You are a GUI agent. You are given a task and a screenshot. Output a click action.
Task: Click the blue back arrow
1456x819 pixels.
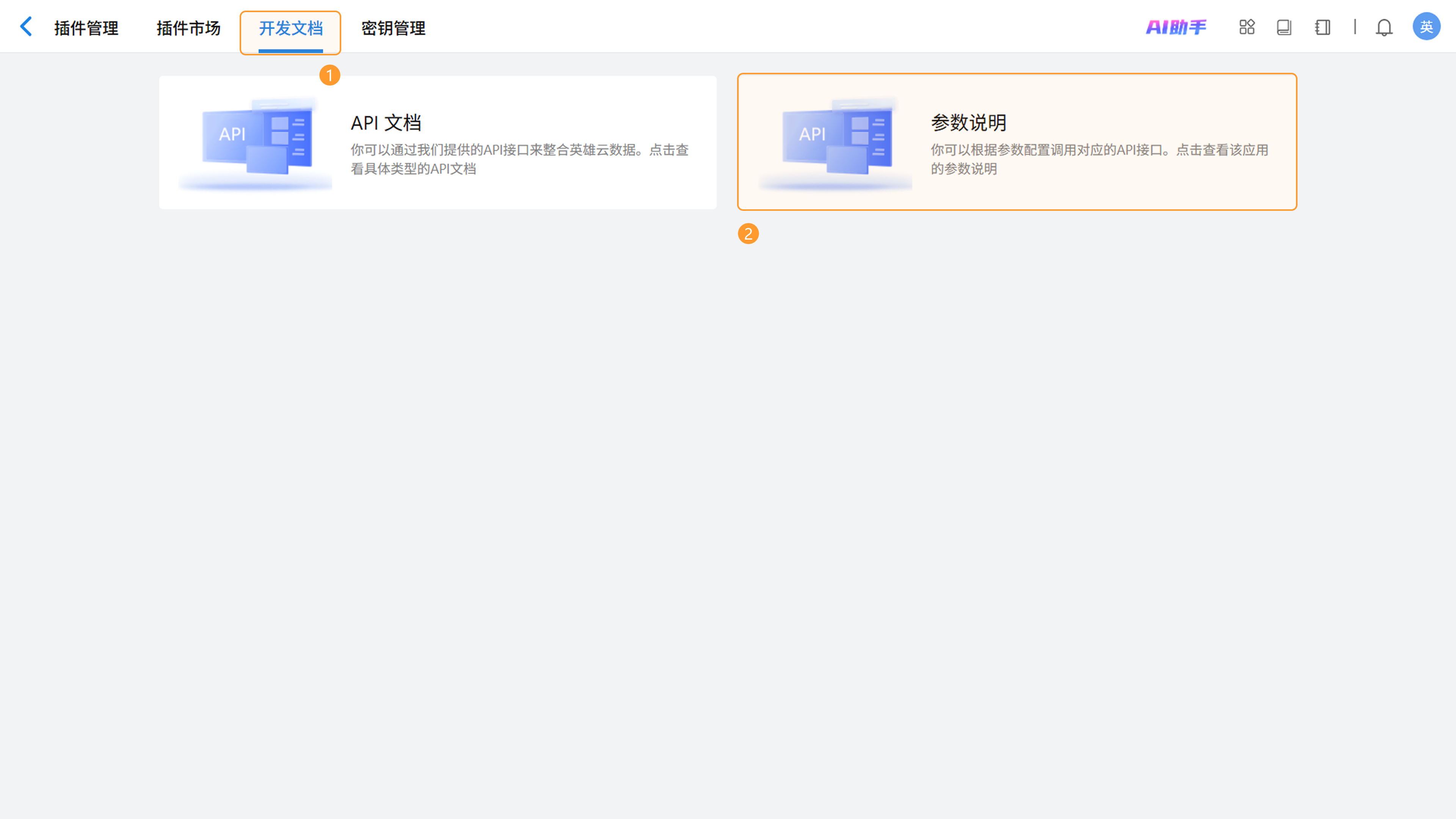[26, 27]
